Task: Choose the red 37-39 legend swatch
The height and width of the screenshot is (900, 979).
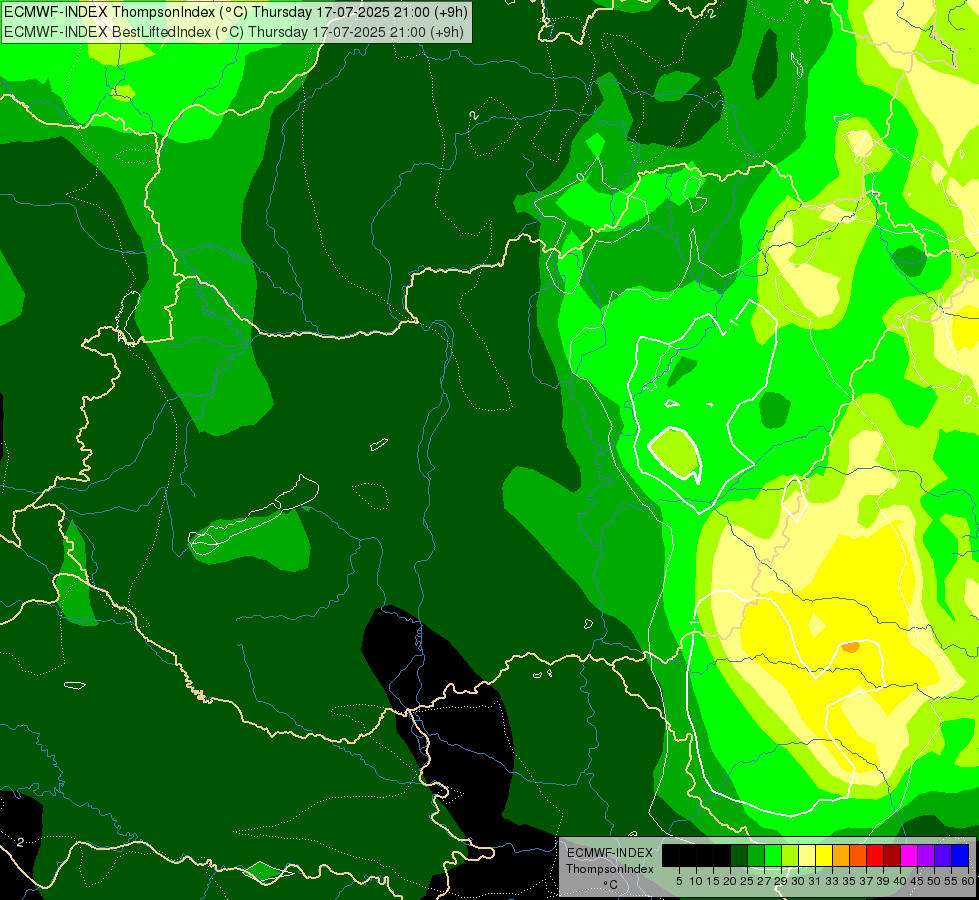Action: [875, 855]
